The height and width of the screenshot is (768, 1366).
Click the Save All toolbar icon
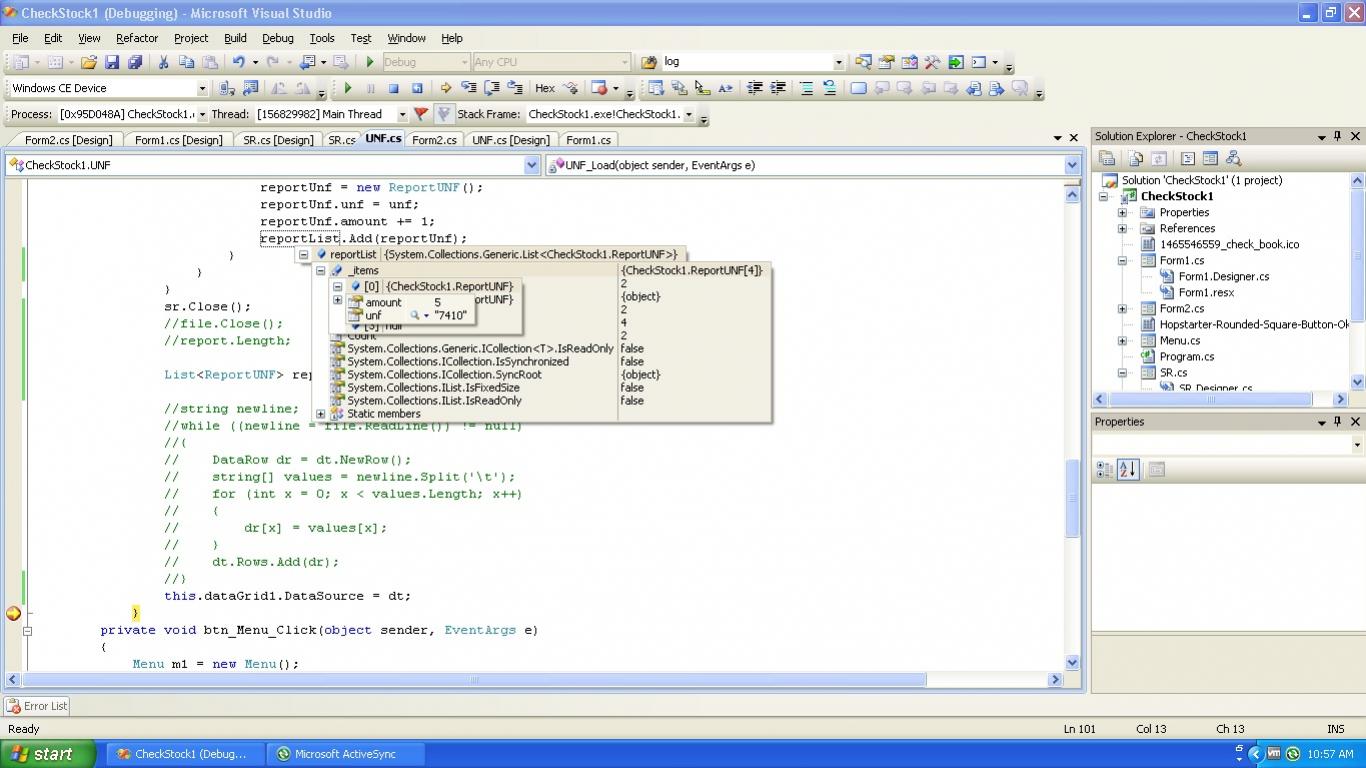pyautogui.click(x=134, y=62)
